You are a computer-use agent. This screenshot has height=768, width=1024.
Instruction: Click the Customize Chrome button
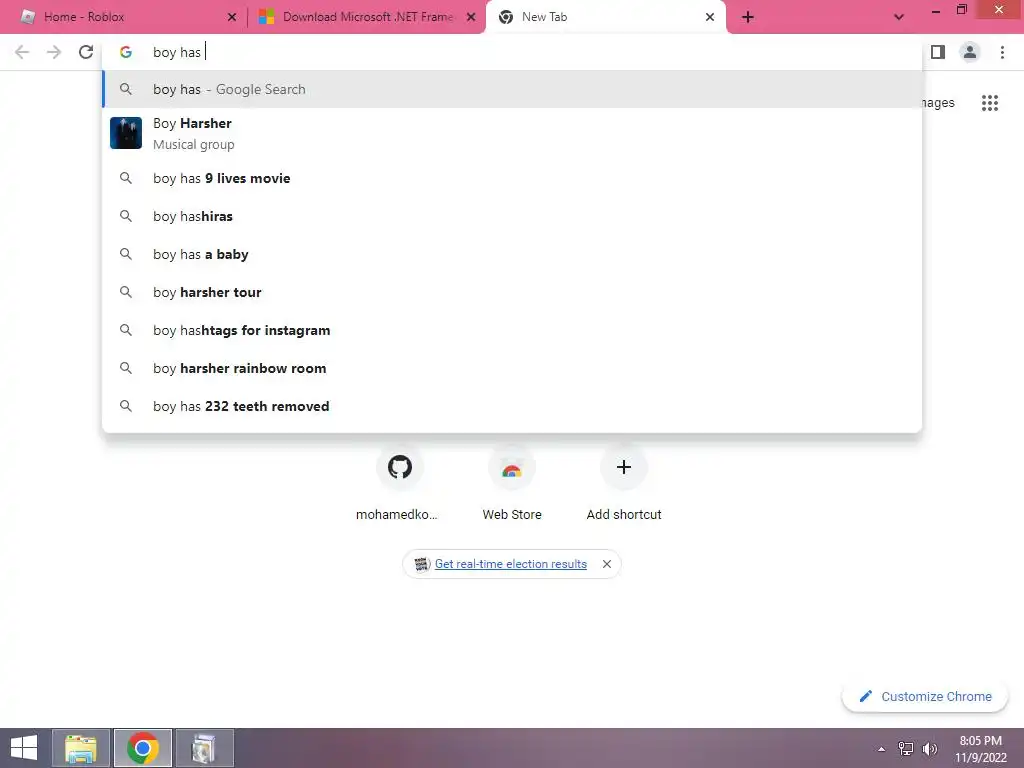[x=925, y=696]
